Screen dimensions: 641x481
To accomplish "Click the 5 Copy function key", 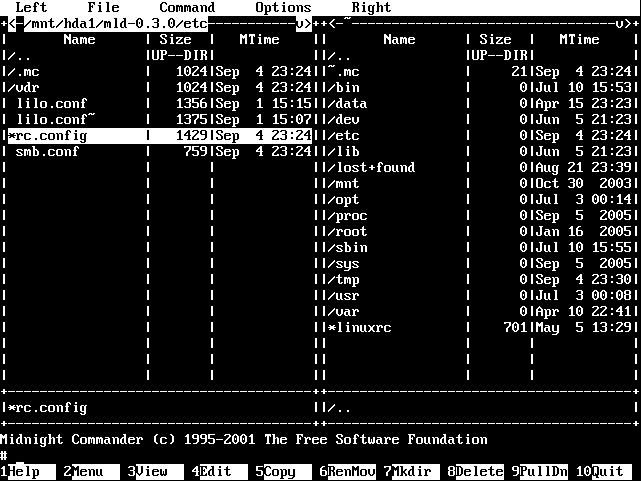I will tap(281, 472).
